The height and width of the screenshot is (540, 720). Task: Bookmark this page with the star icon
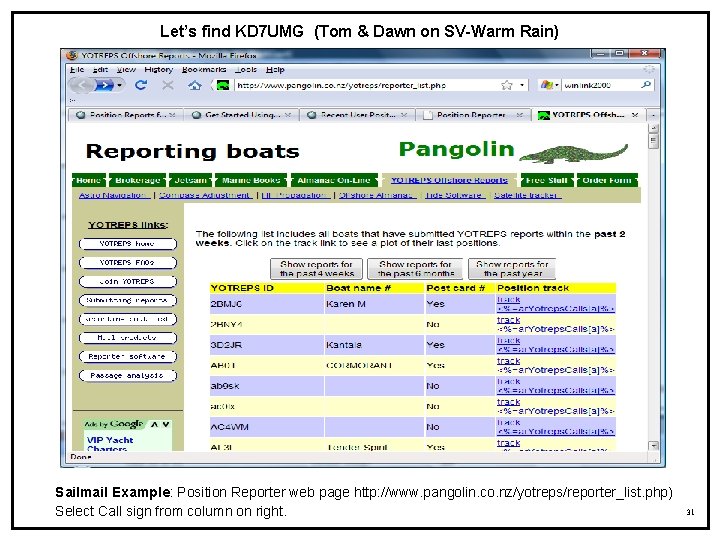507,85
